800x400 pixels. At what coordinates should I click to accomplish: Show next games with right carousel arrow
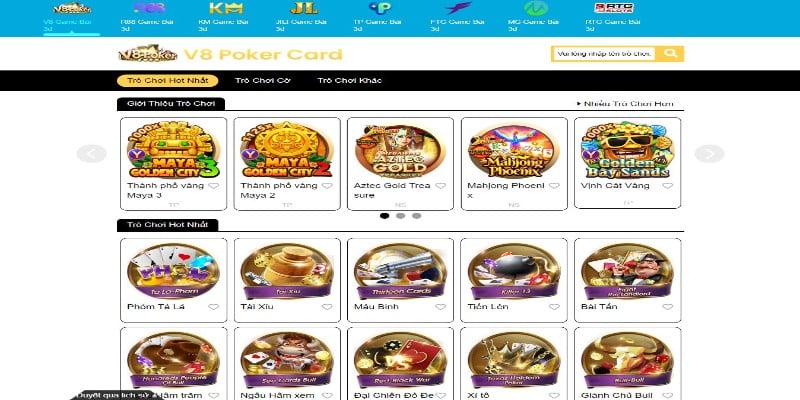point(709,154)
